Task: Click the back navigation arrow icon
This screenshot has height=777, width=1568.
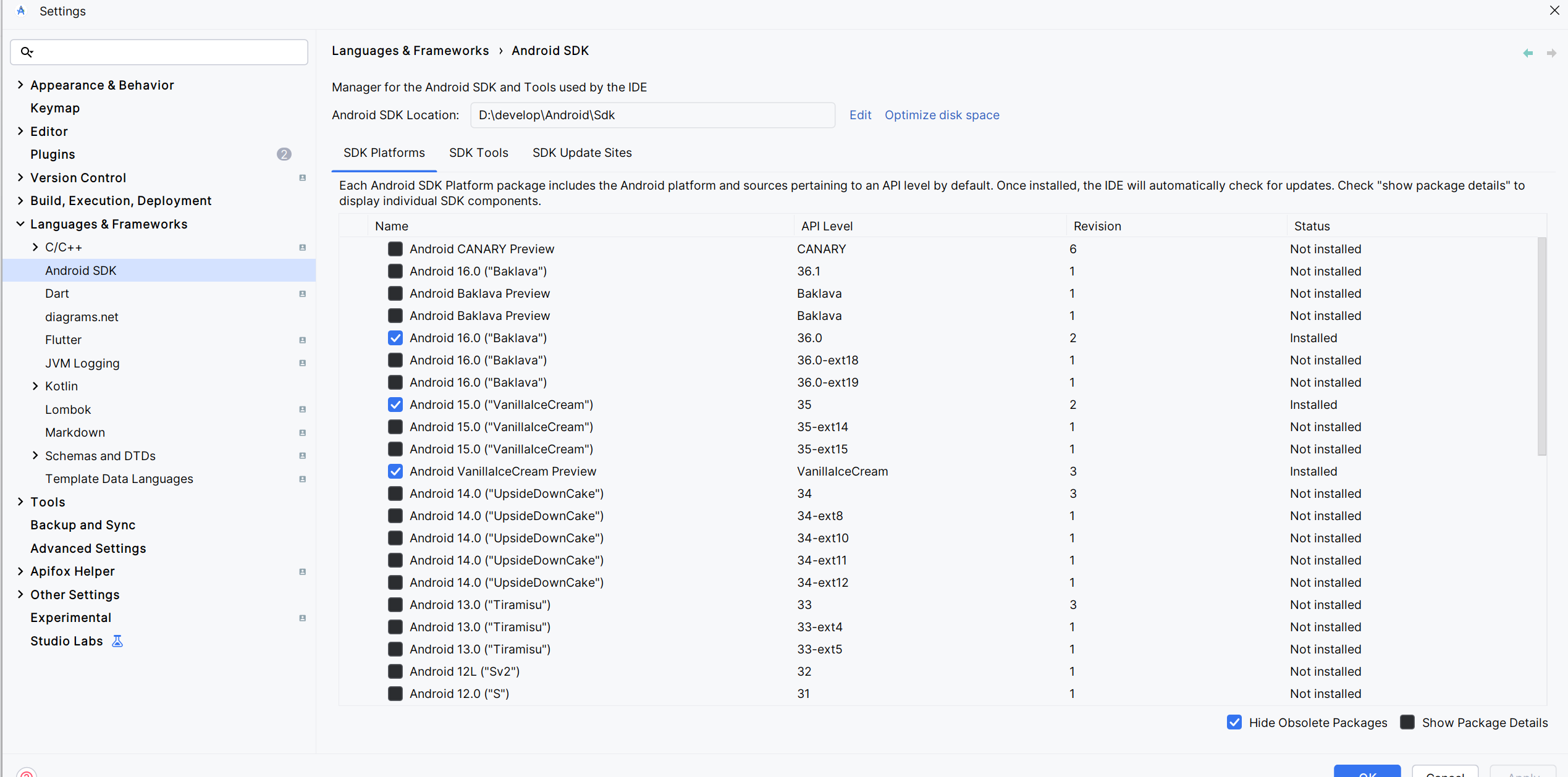Action: [x=1527, y=53]
